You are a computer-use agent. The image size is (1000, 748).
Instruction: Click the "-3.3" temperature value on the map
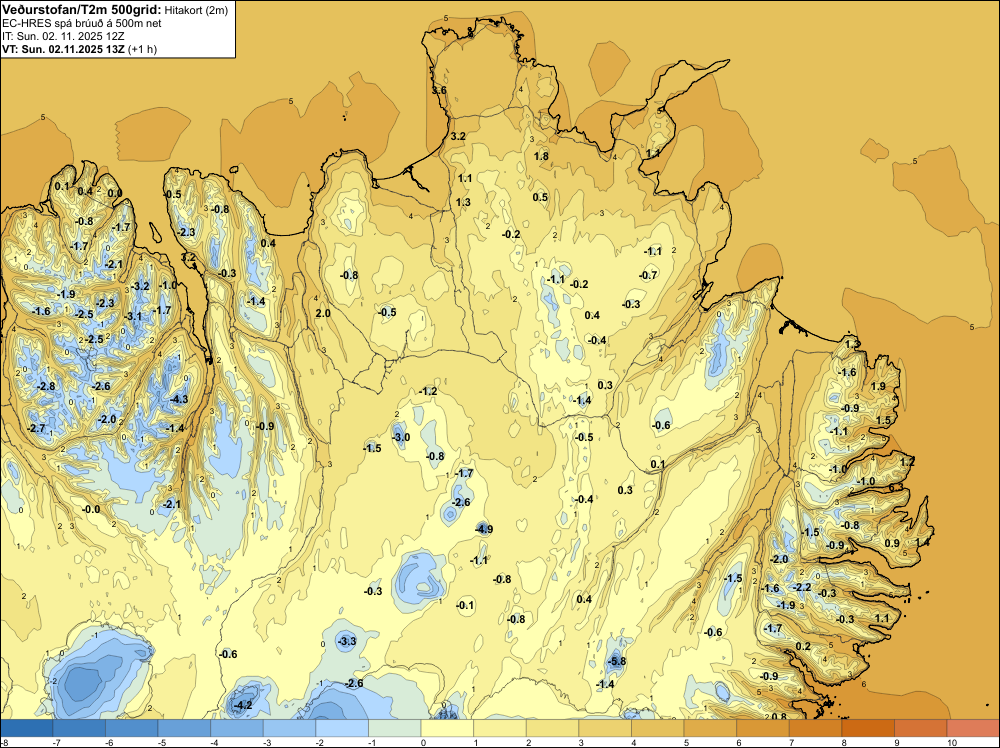point(347,641)
